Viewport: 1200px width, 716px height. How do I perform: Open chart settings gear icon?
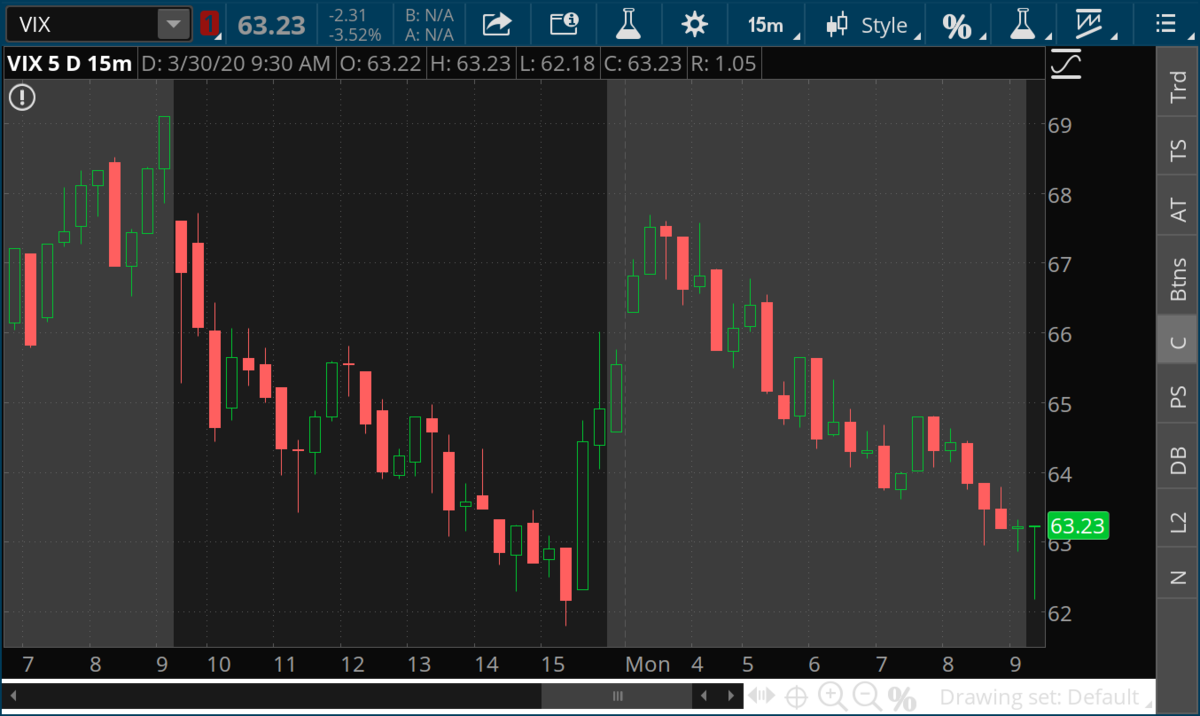pos(694,24)
